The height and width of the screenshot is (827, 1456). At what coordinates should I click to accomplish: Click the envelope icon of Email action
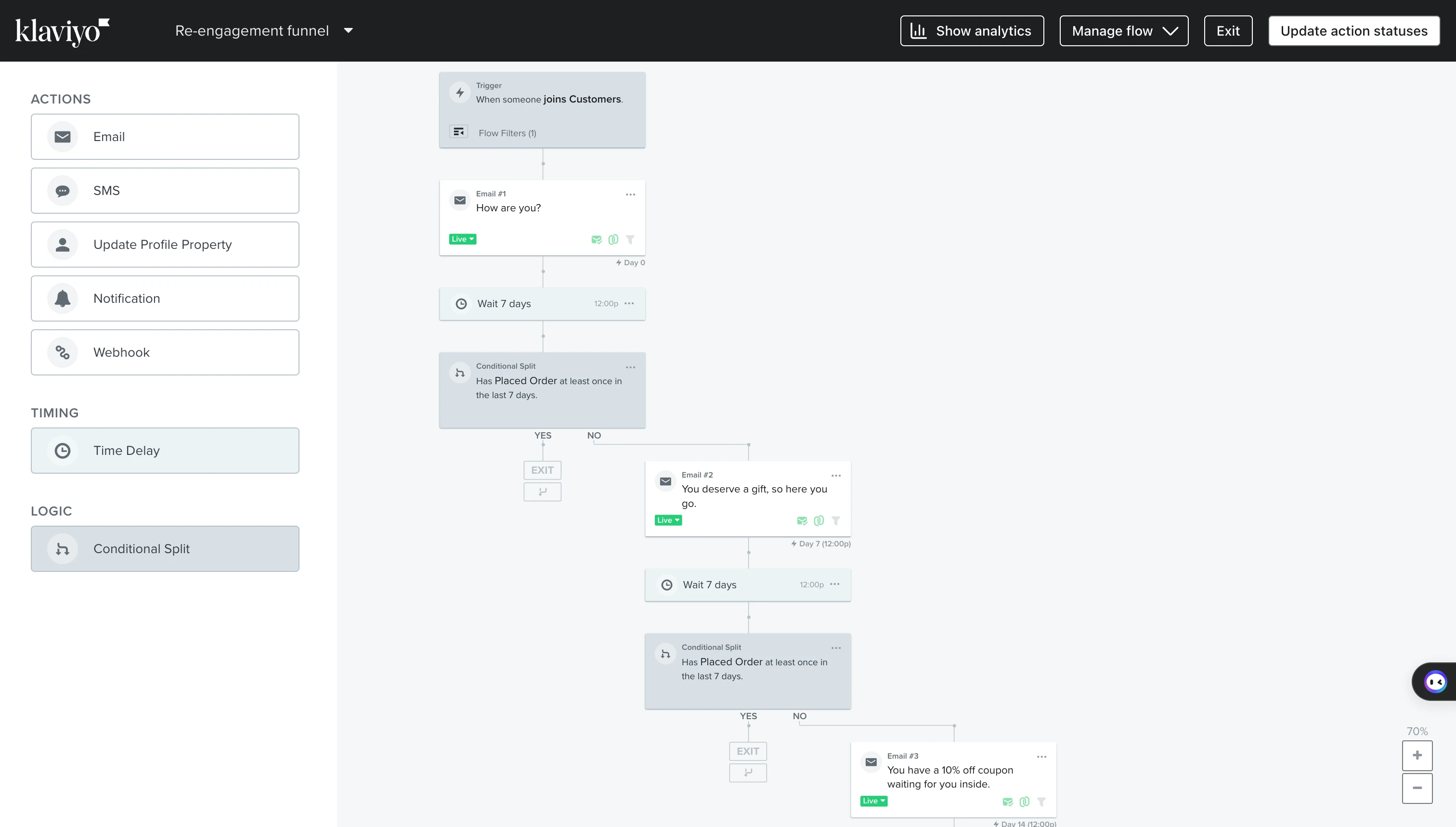[63, 137]
